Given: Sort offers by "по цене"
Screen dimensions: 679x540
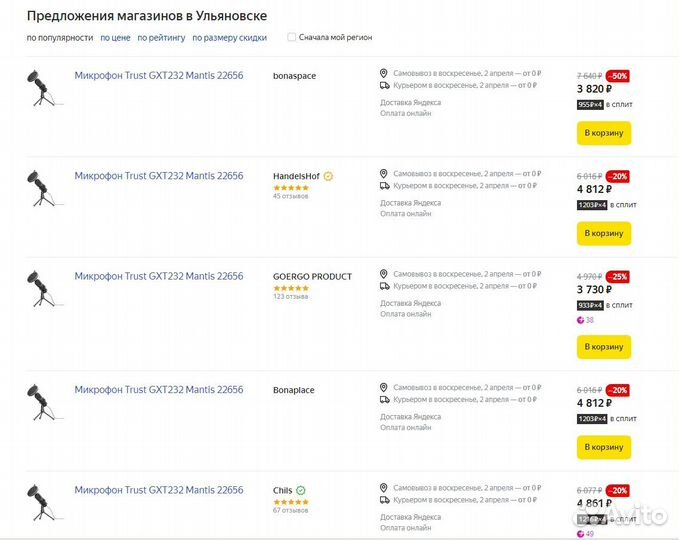Looking at the screenshot, I should [115, 38].
